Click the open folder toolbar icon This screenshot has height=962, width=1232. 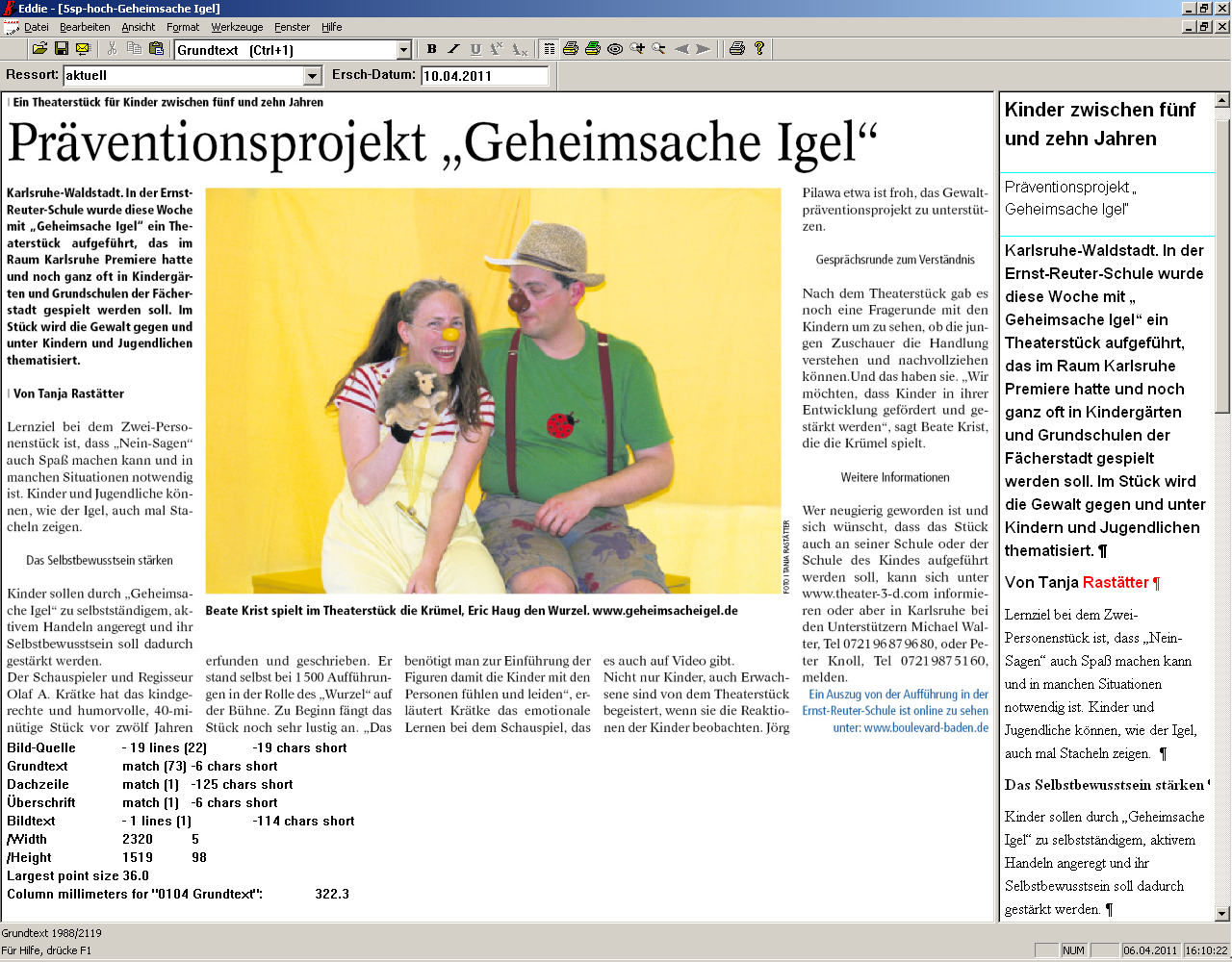pyautogui.click(x=39, y=48)
